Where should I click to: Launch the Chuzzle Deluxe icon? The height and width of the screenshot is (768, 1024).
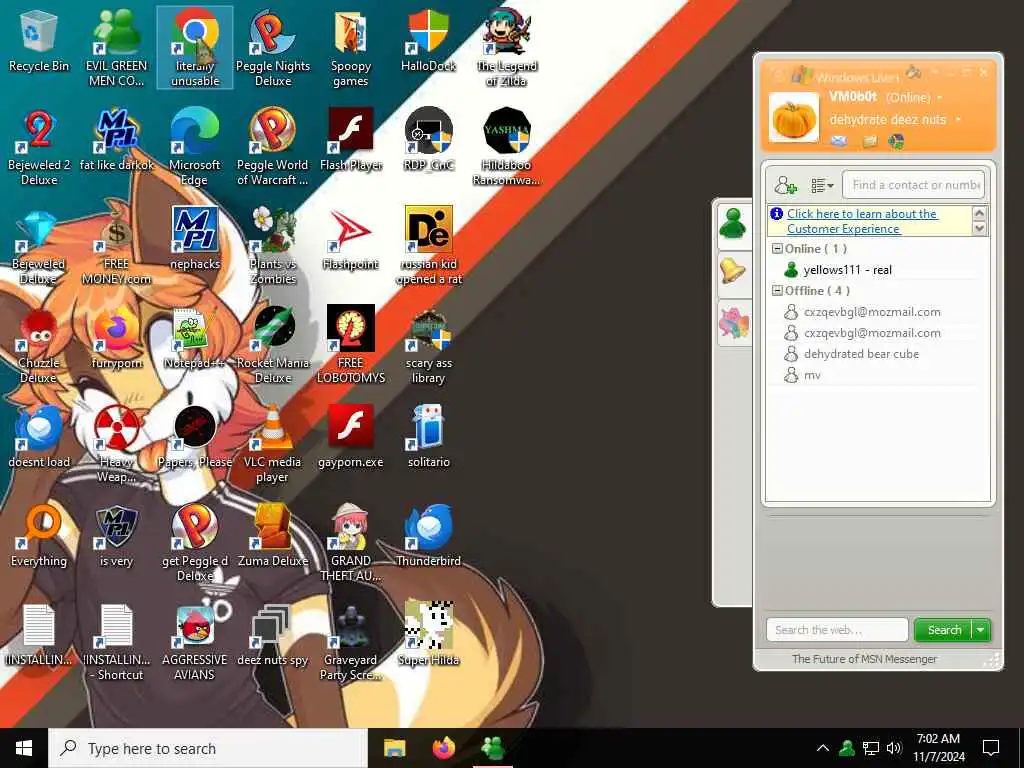click(39, 345)
